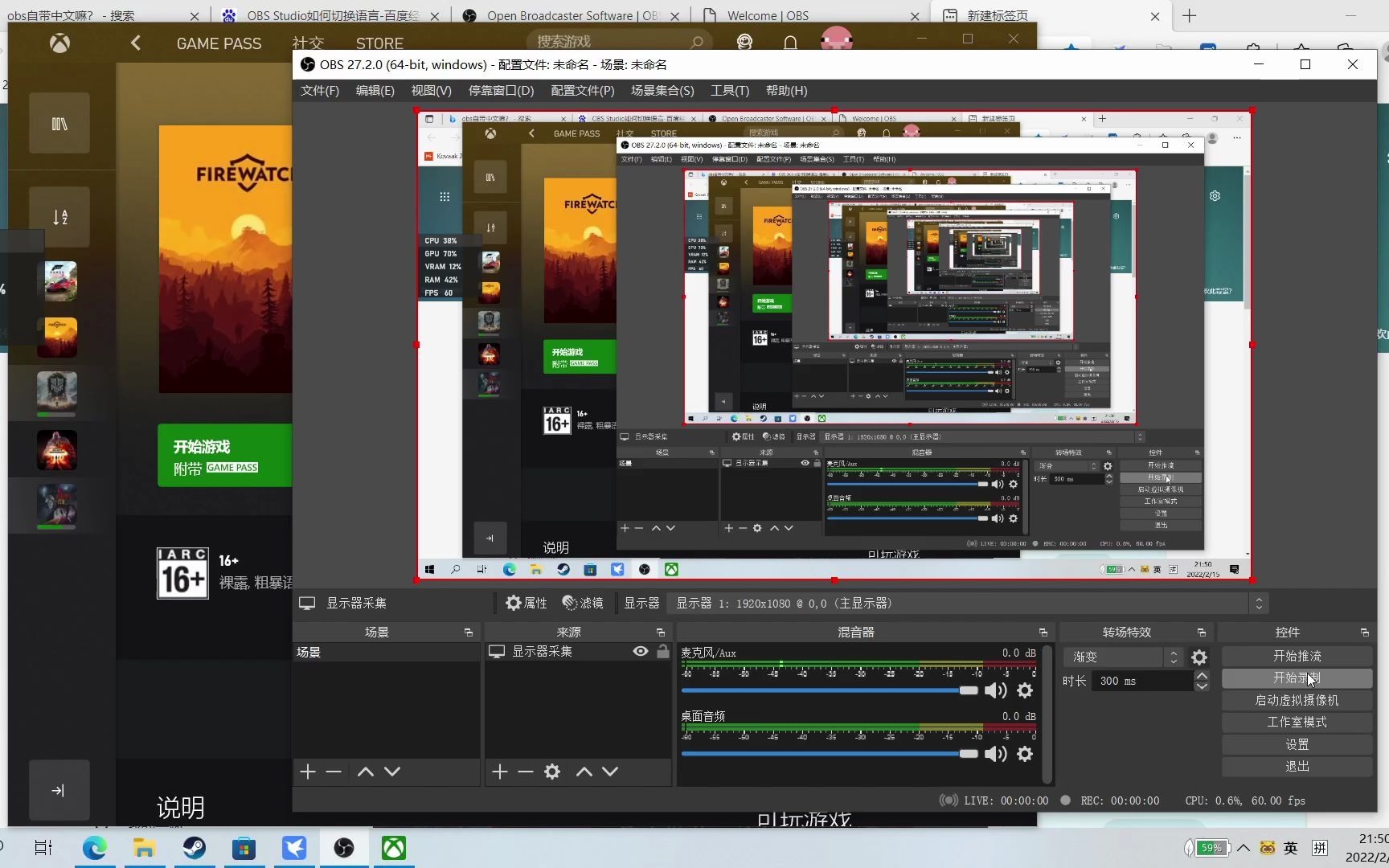Decrease 时长 duration with down arrow
This screenshot has width=1389, height=868.
coord(1202,686)
